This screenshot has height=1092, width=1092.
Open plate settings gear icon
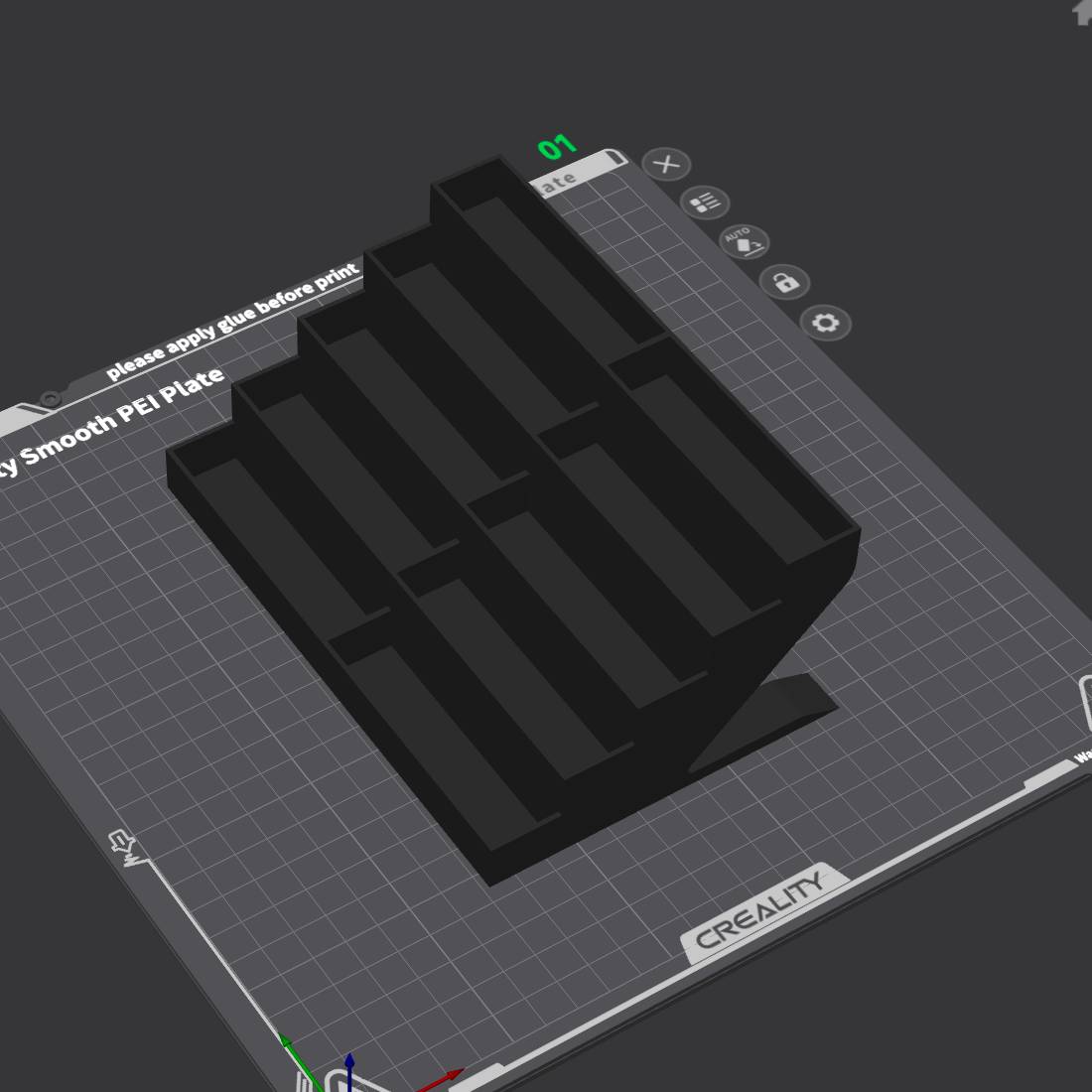pos(826,323)
